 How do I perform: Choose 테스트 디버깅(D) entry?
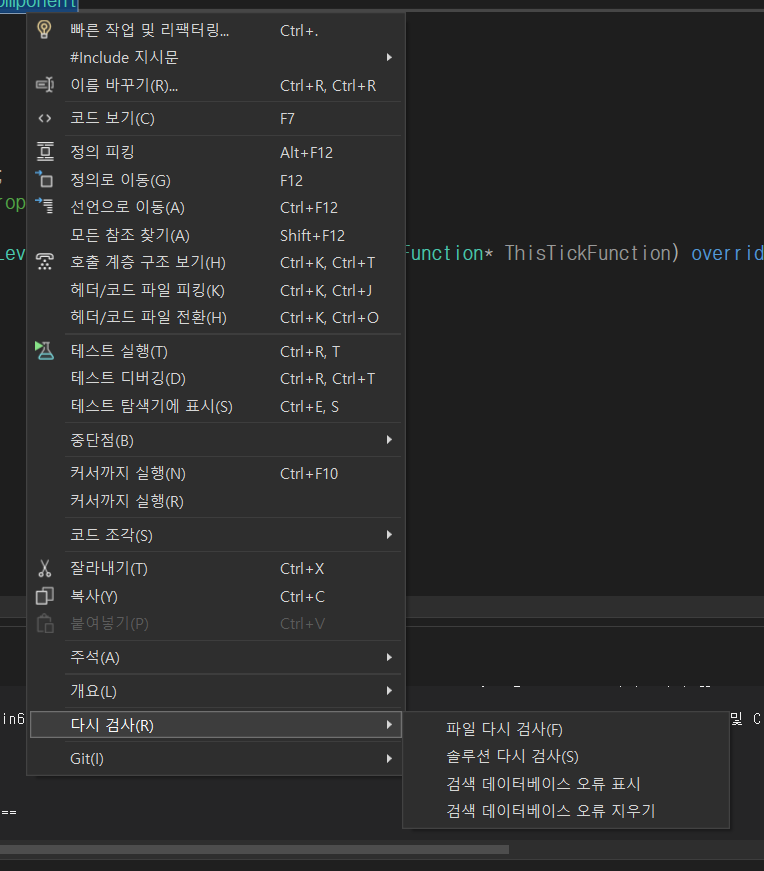tap(216, 378)
